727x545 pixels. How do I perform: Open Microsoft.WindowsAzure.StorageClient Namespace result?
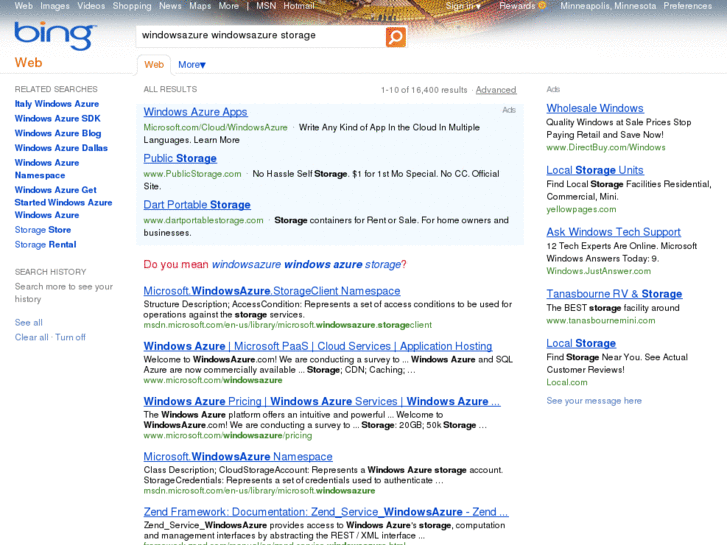(x=272, y=291)
